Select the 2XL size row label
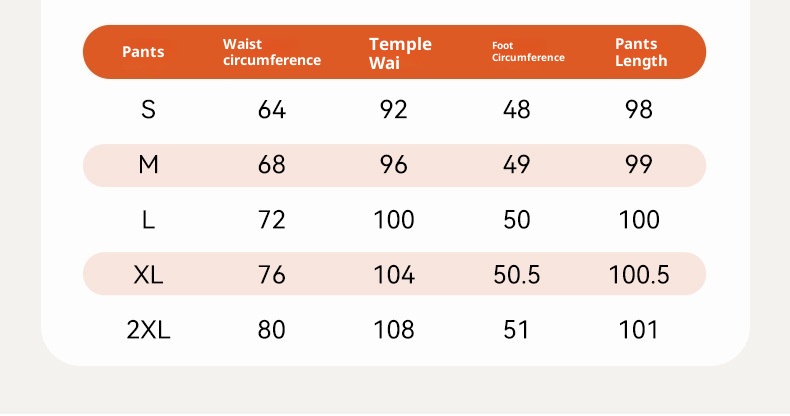 148,329
